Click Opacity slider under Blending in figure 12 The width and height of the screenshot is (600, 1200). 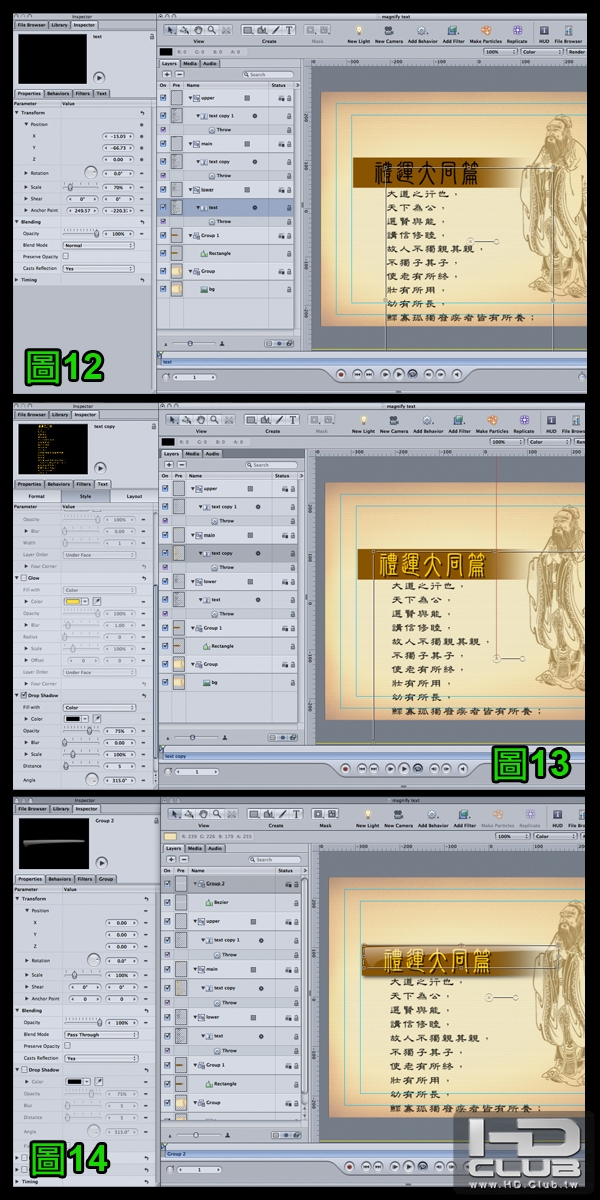click(81, 233)
